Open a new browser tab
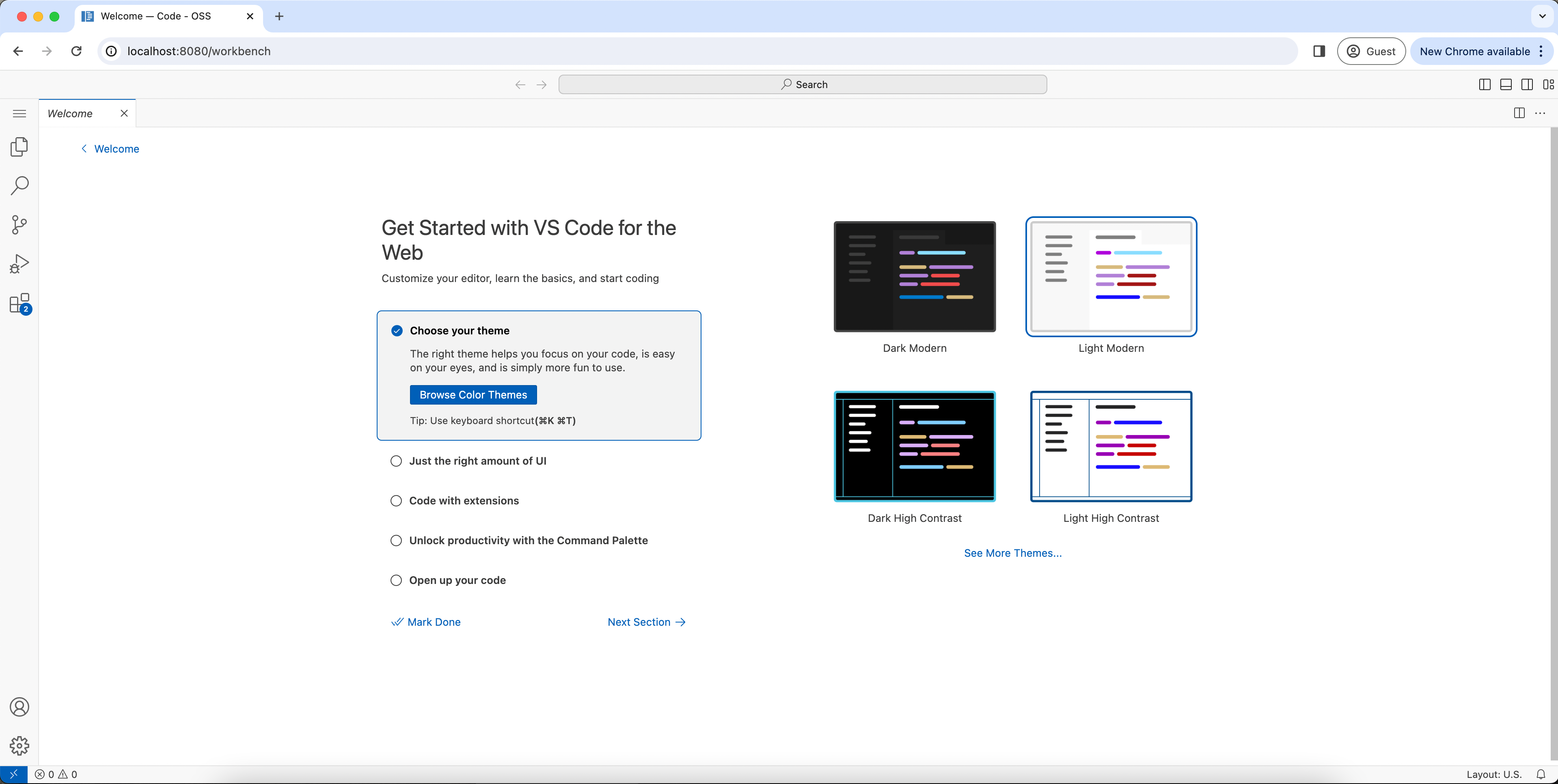Viewport: 1558px width, 784px height. (279, 16)
